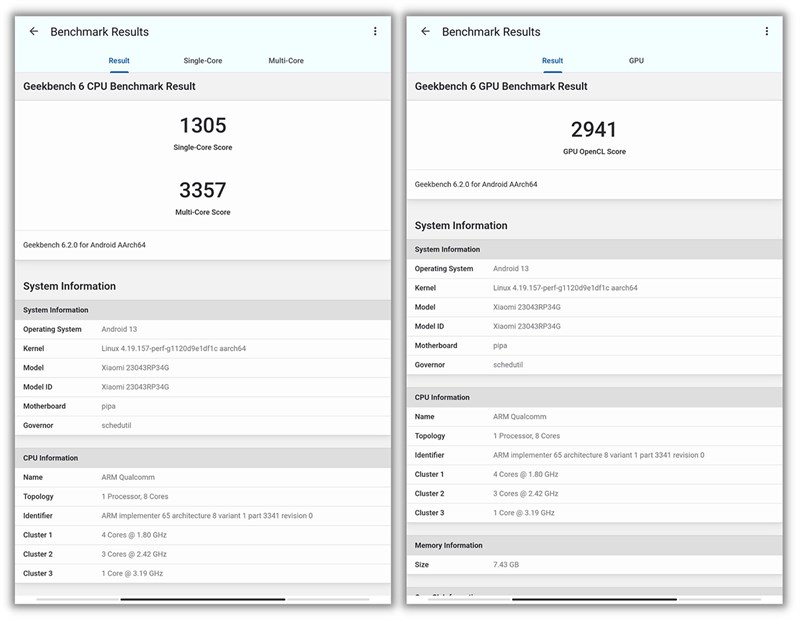Go back from the CPU Benchmark Results screen
The width and height of the screenshot is (800, 620).
point(34,32)
